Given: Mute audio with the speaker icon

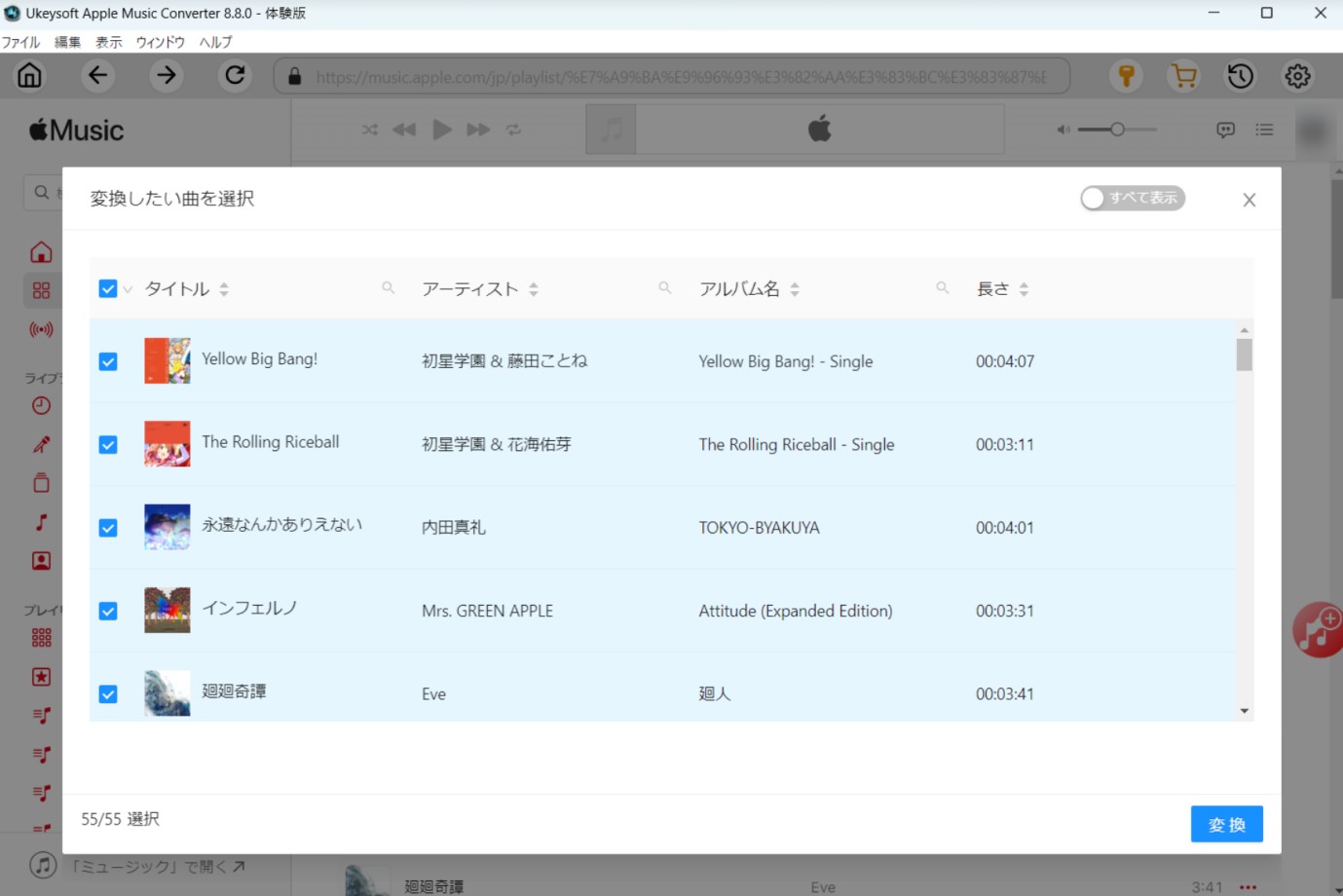Looking at the screenshot, I should coord(1063,130).
